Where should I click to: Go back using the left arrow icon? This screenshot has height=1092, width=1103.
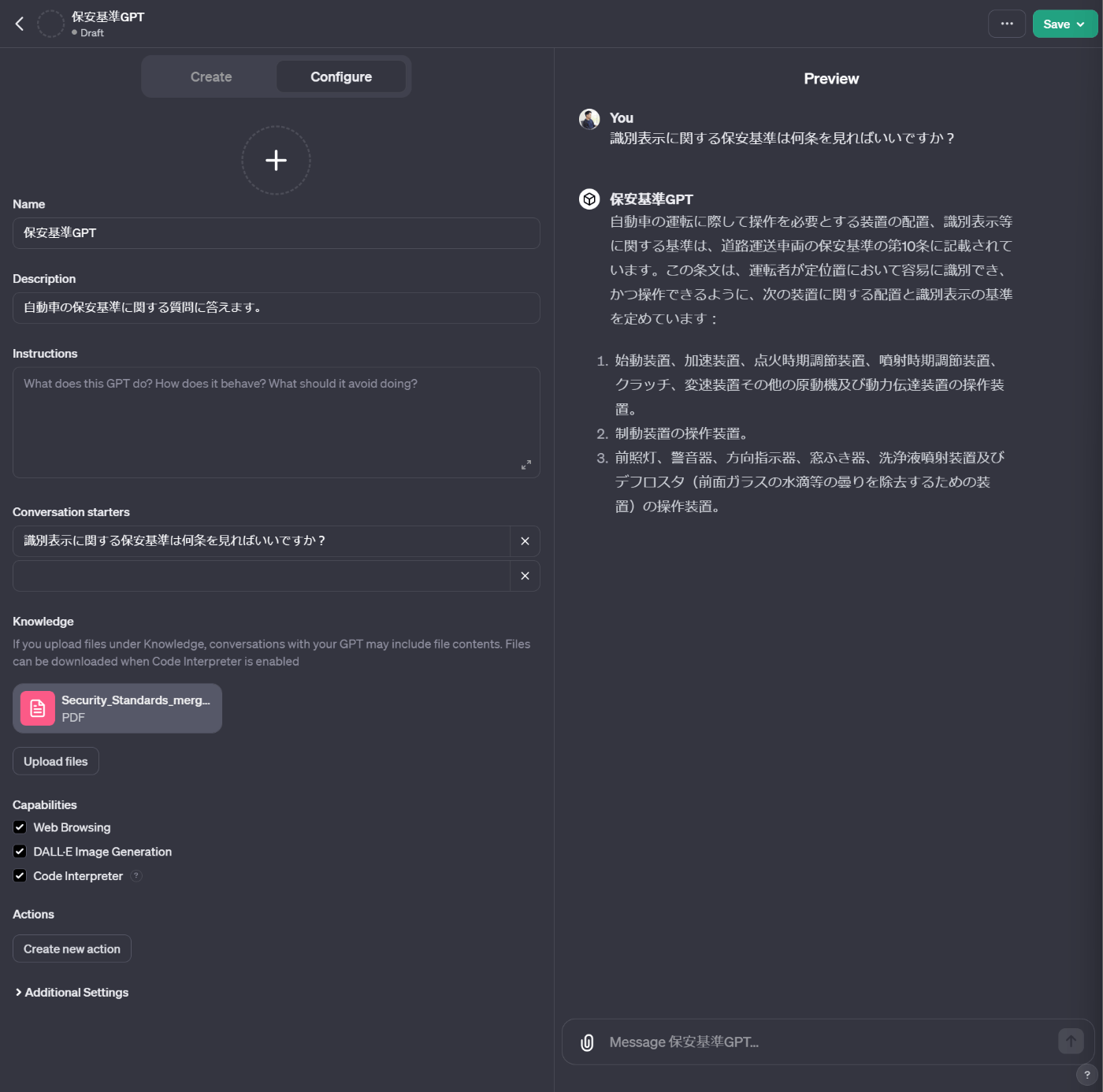pos(20,24)
